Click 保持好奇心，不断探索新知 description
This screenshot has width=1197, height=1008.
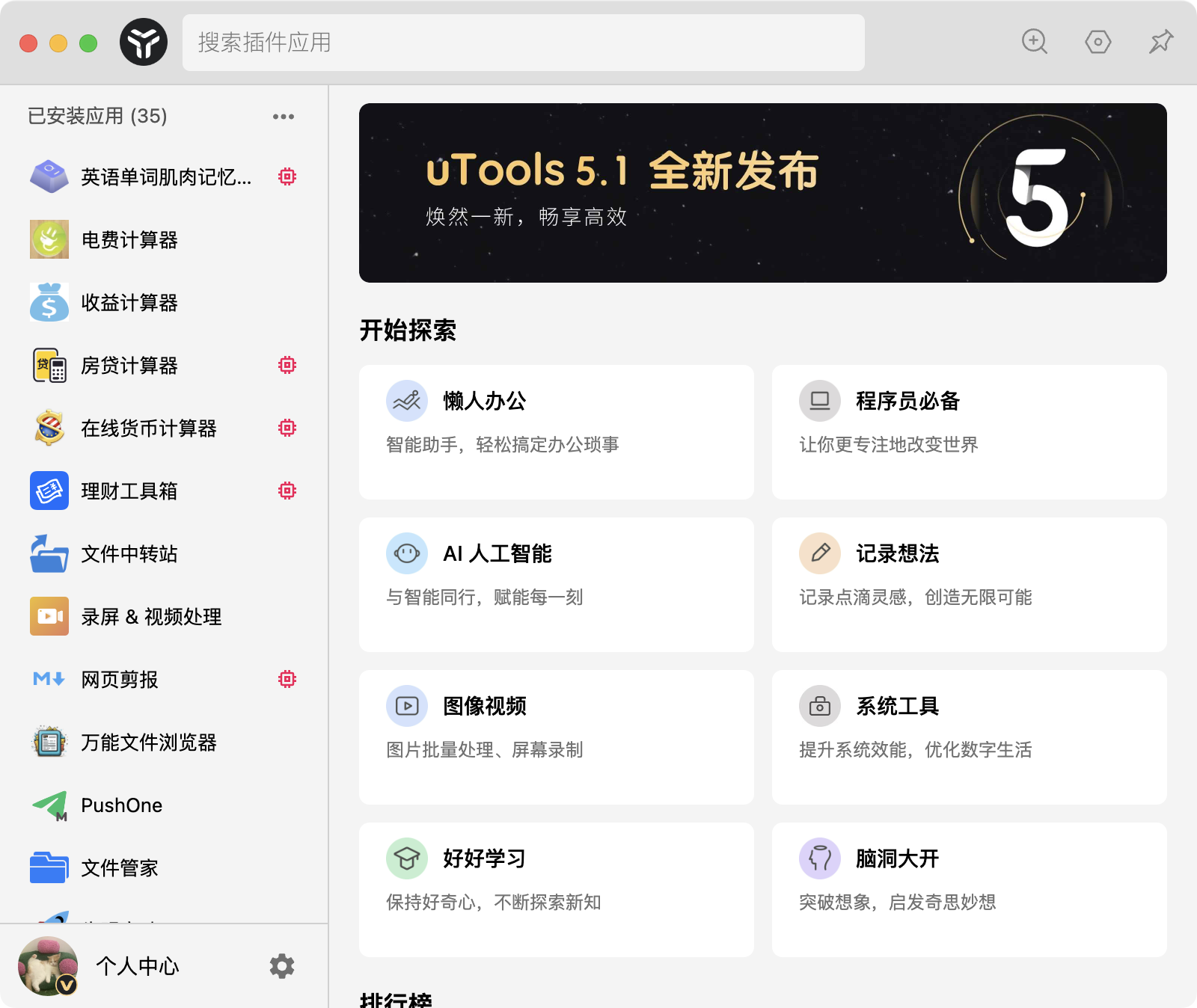494,903
